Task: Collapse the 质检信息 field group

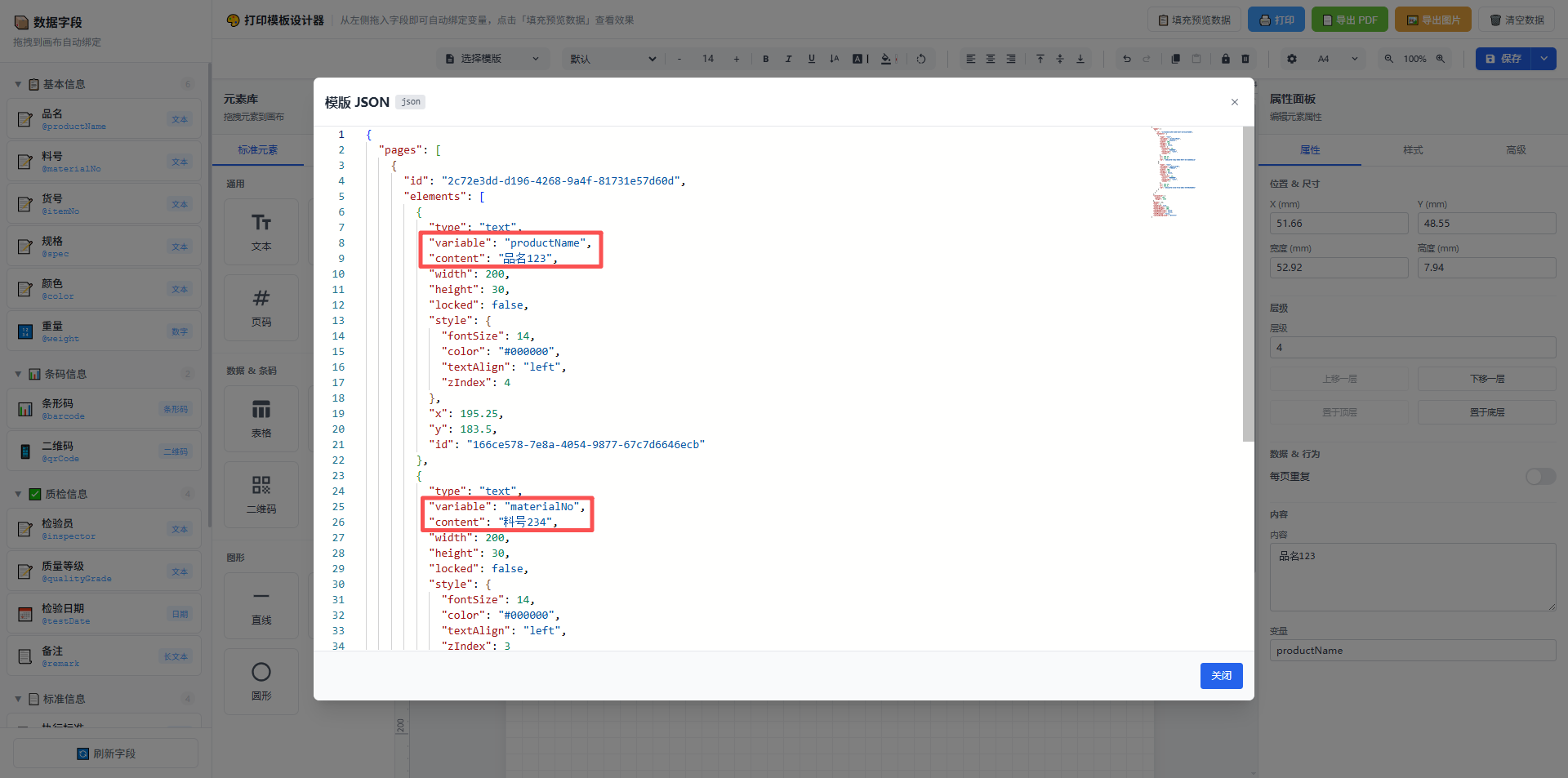Action: [18, 494]
